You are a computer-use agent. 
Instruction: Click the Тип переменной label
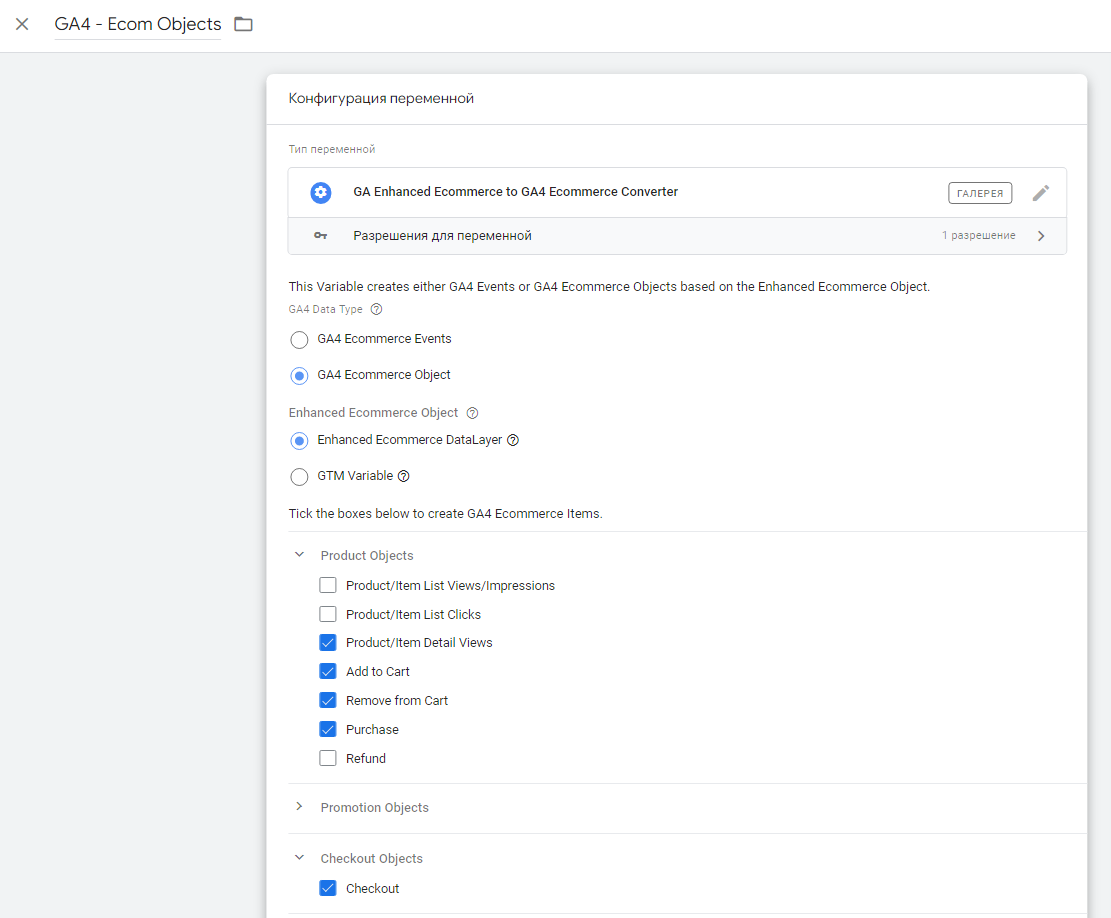click(332, 149)
